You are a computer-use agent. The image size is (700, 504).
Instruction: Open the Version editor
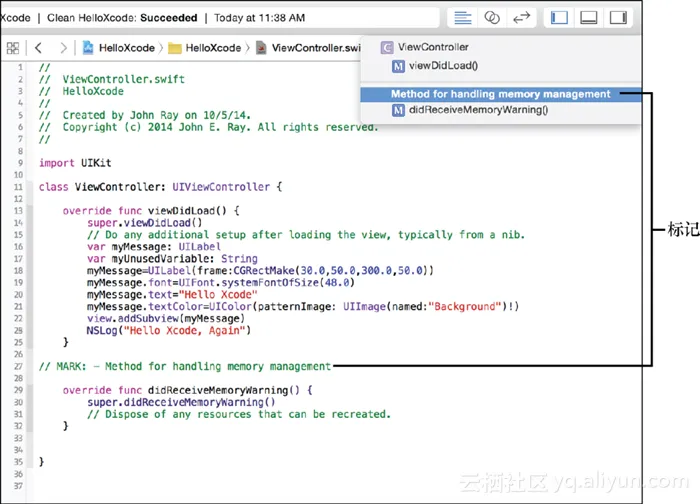[521, 18]
